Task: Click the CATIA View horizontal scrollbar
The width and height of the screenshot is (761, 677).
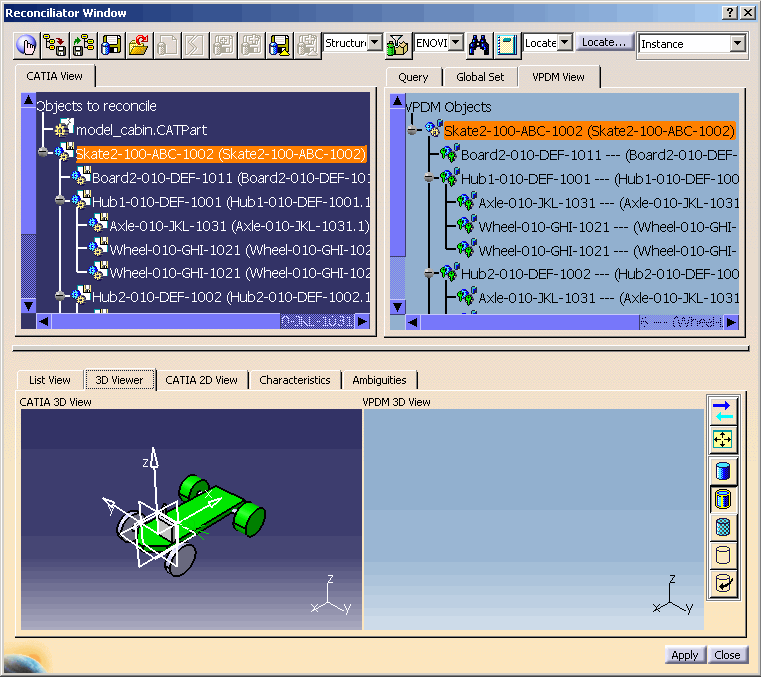Action: (200, 321)
